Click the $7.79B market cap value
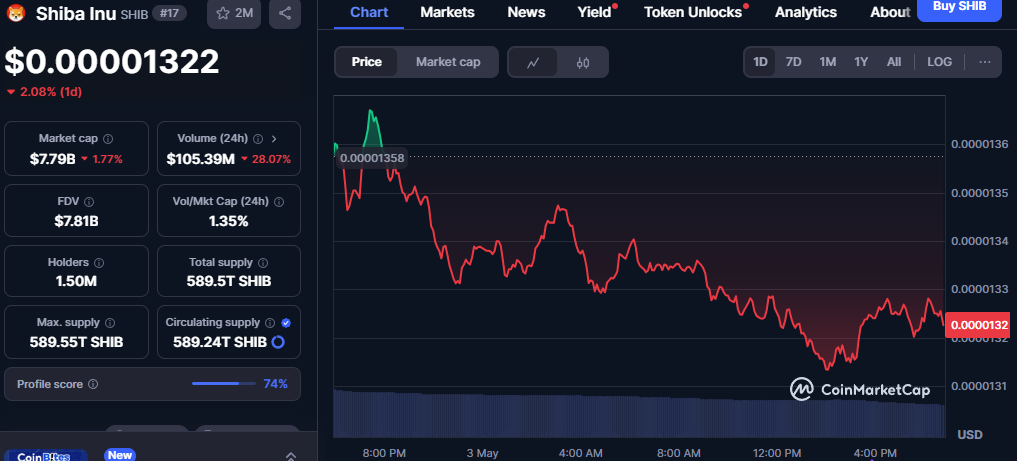This screenshot has height=461, width=1017. (53, 159)
